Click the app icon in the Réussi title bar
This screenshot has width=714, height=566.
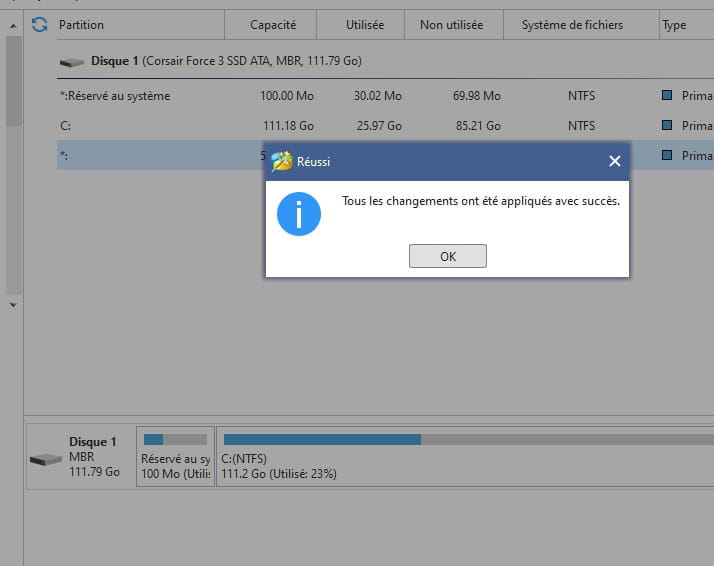(281, 161)
